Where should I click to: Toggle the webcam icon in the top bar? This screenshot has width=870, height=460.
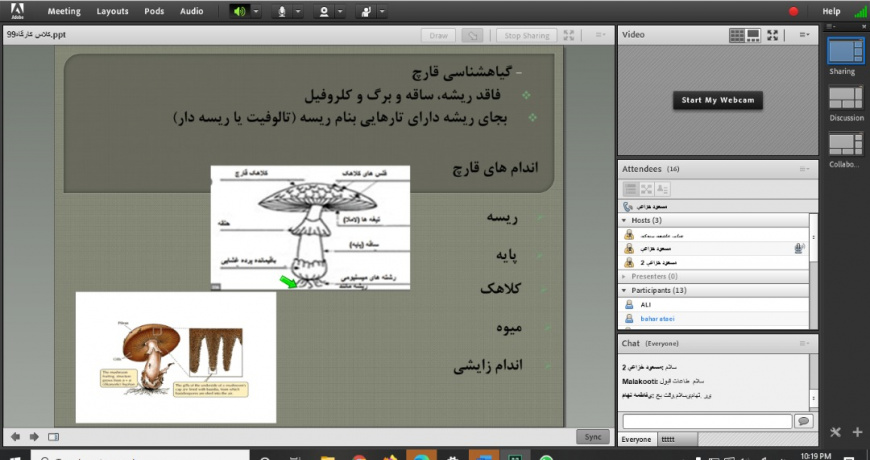[x=324, y=11]
